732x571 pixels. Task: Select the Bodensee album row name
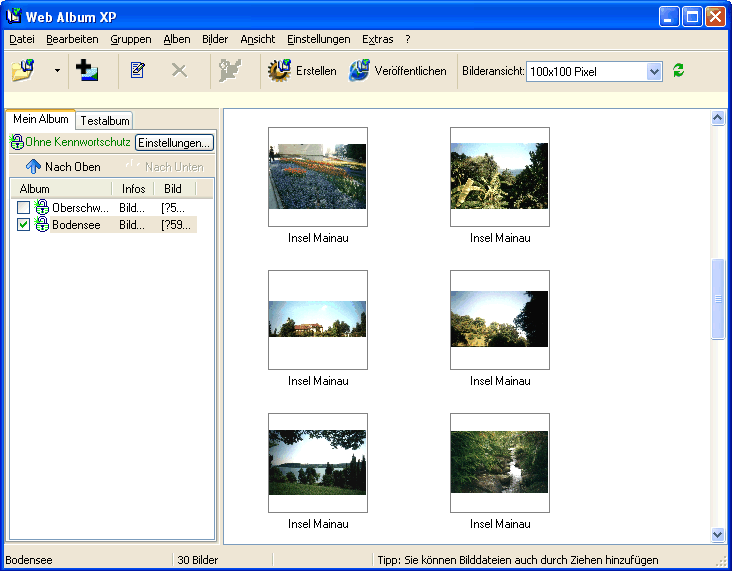[76, 225]
